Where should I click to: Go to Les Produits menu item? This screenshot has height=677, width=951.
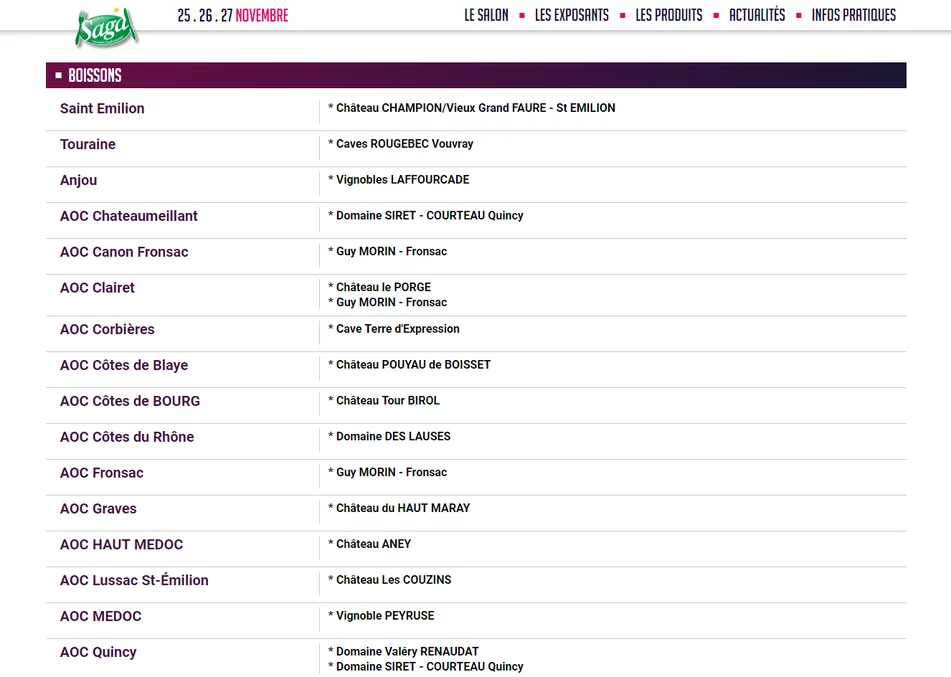(668, 15)
